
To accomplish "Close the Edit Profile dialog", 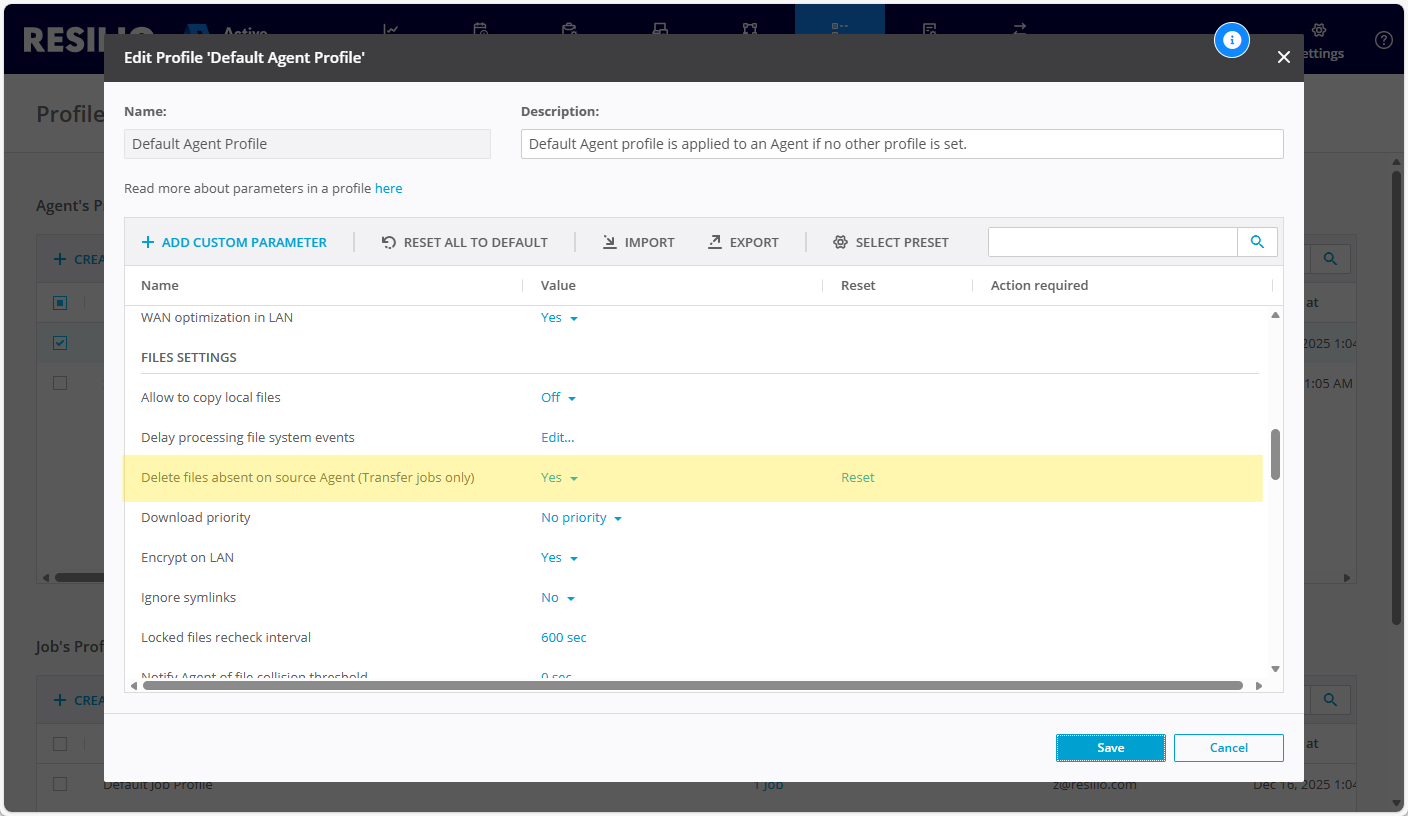I will click(1284, 58).
